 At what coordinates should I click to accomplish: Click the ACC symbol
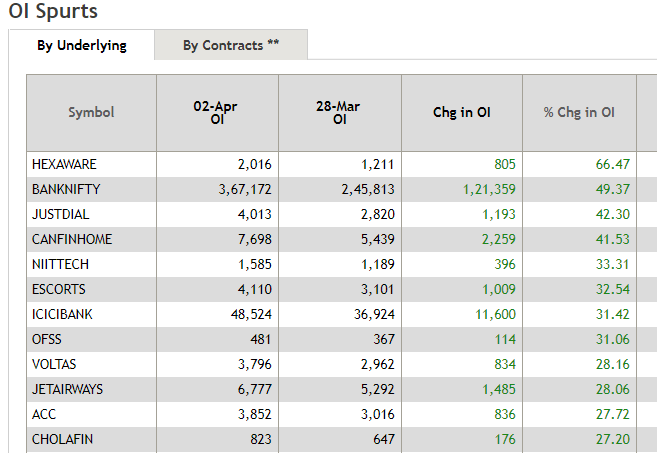(44, 414)
